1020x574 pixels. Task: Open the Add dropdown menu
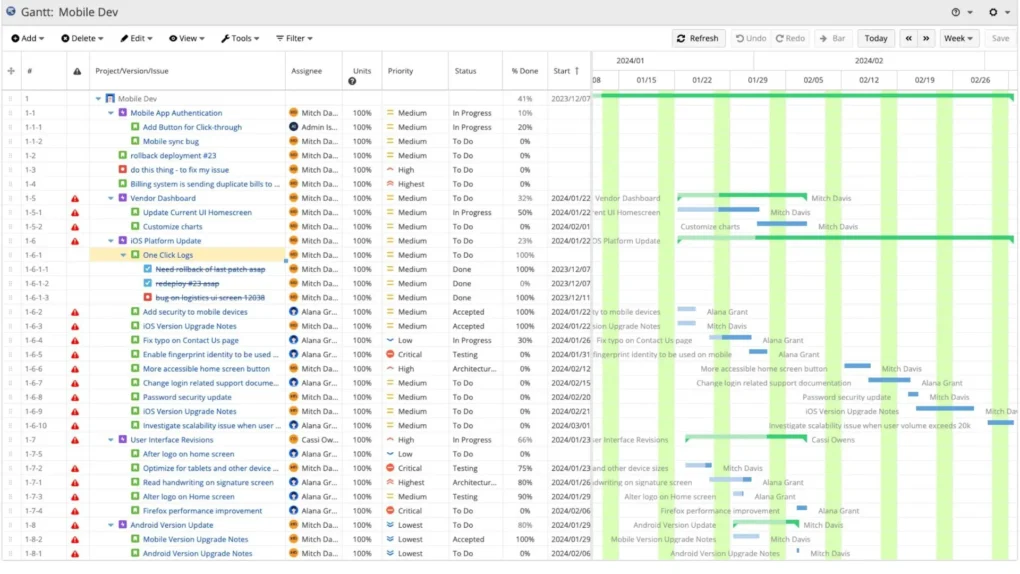pyautogui.click(x=30, y=38)
